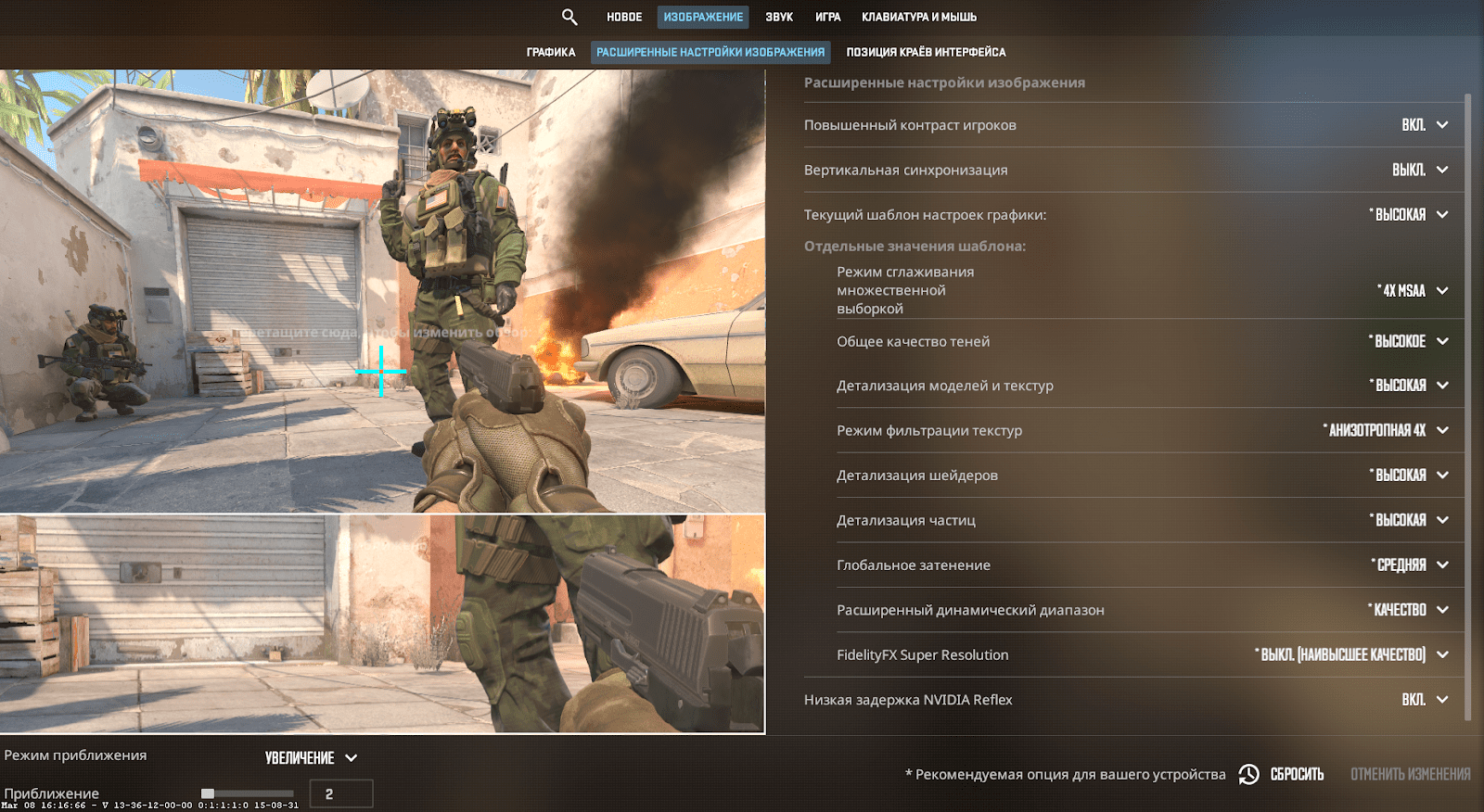Switch to the Новое tab
Viewport: 1484px width, 812px height.
point(624,17)
